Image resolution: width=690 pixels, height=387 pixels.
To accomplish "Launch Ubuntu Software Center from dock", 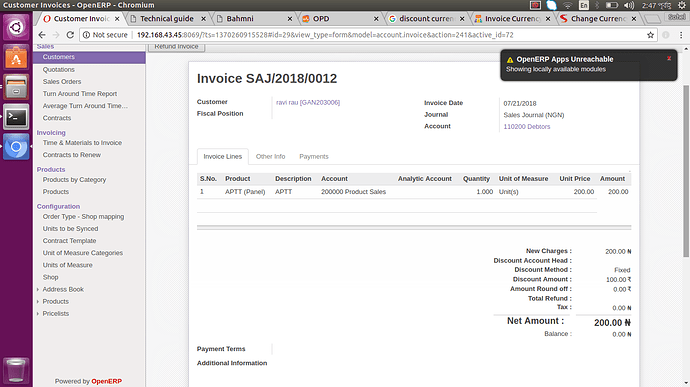I will [x=16, y=57].
